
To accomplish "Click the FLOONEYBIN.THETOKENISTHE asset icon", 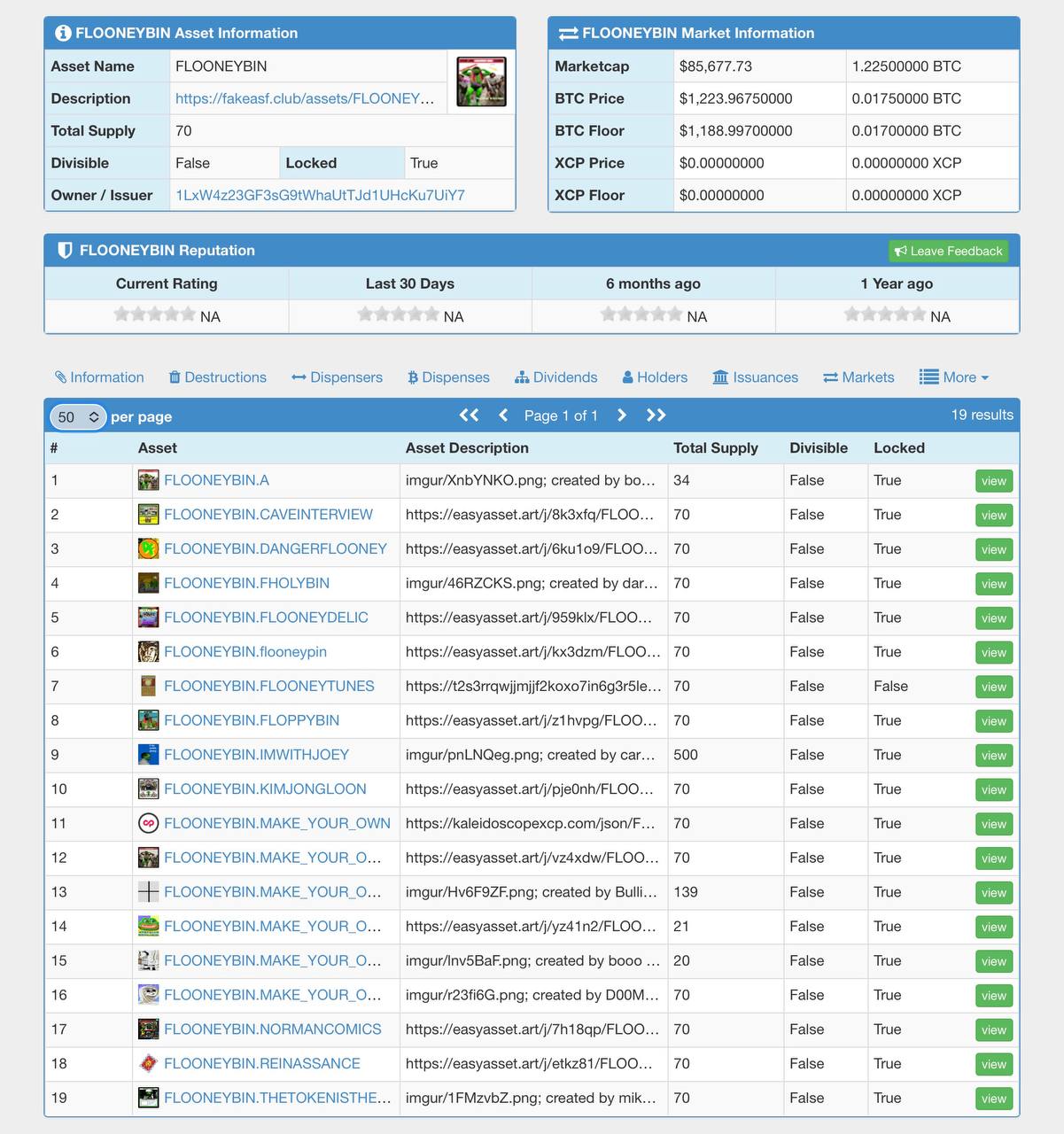I will pyautogui.click(x=149, y=1099).
